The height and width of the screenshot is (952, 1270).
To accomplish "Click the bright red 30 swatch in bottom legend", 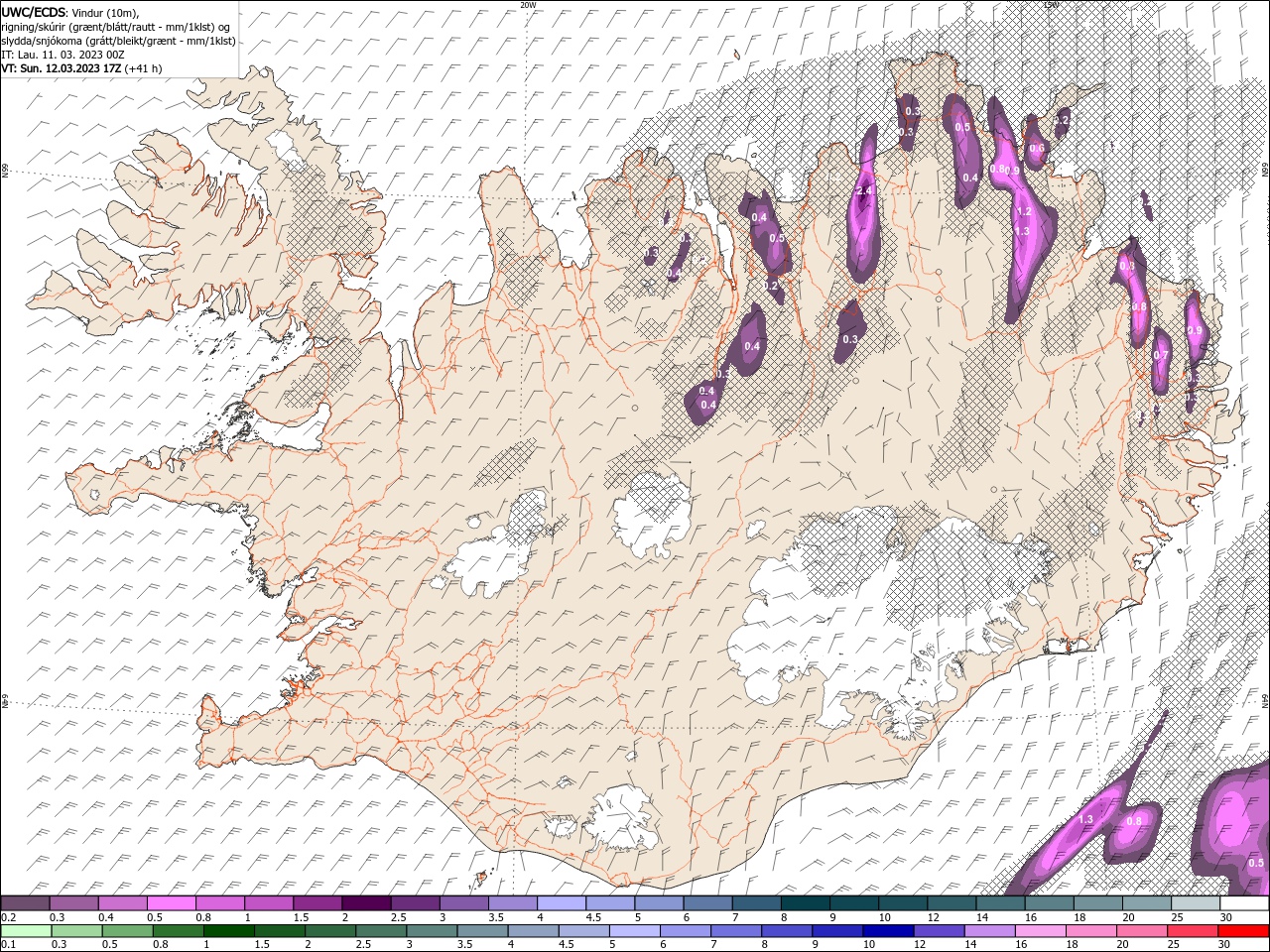I will click(1243, 930).
